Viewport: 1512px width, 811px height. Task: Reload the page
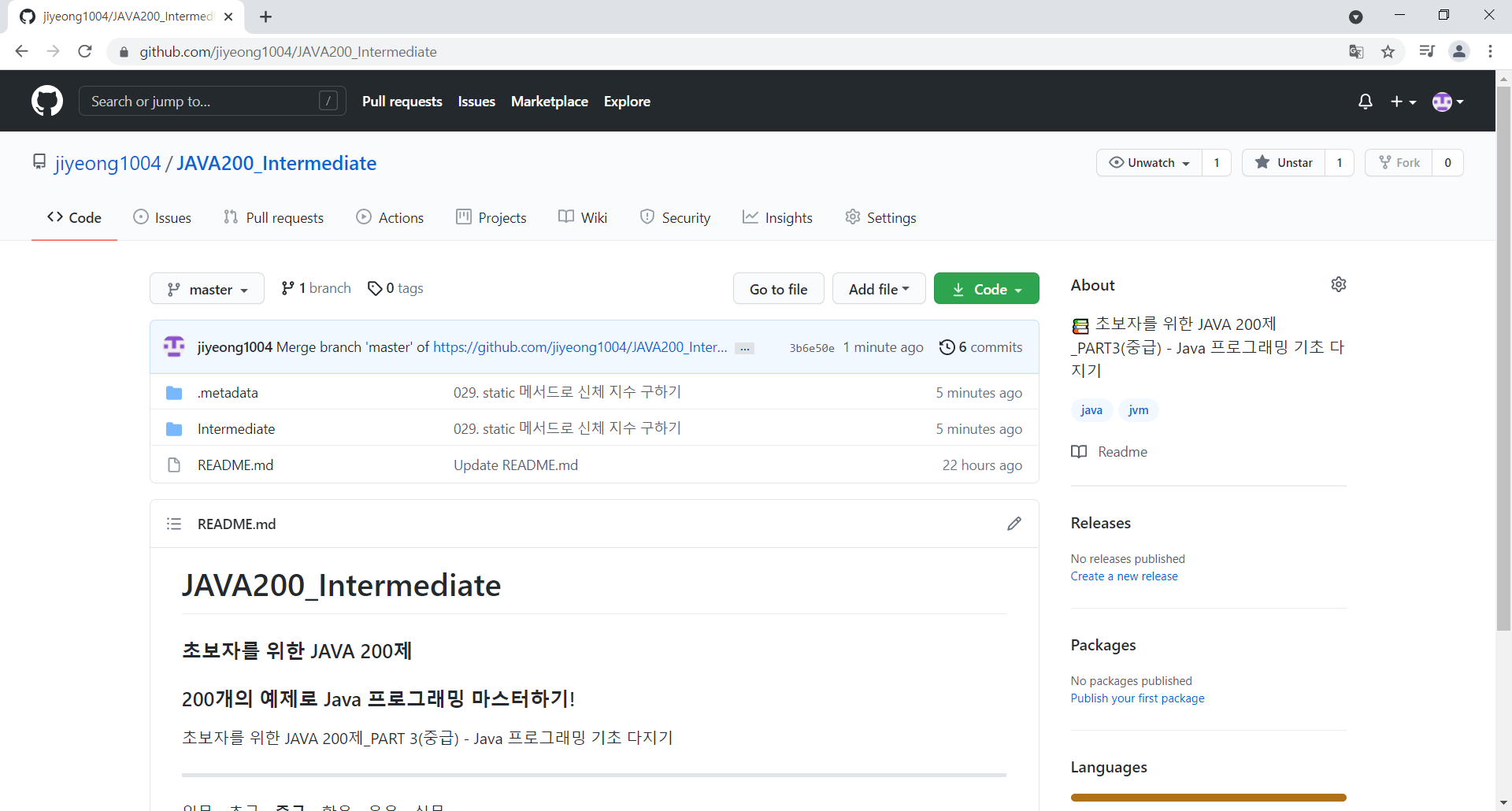point(85,51)
